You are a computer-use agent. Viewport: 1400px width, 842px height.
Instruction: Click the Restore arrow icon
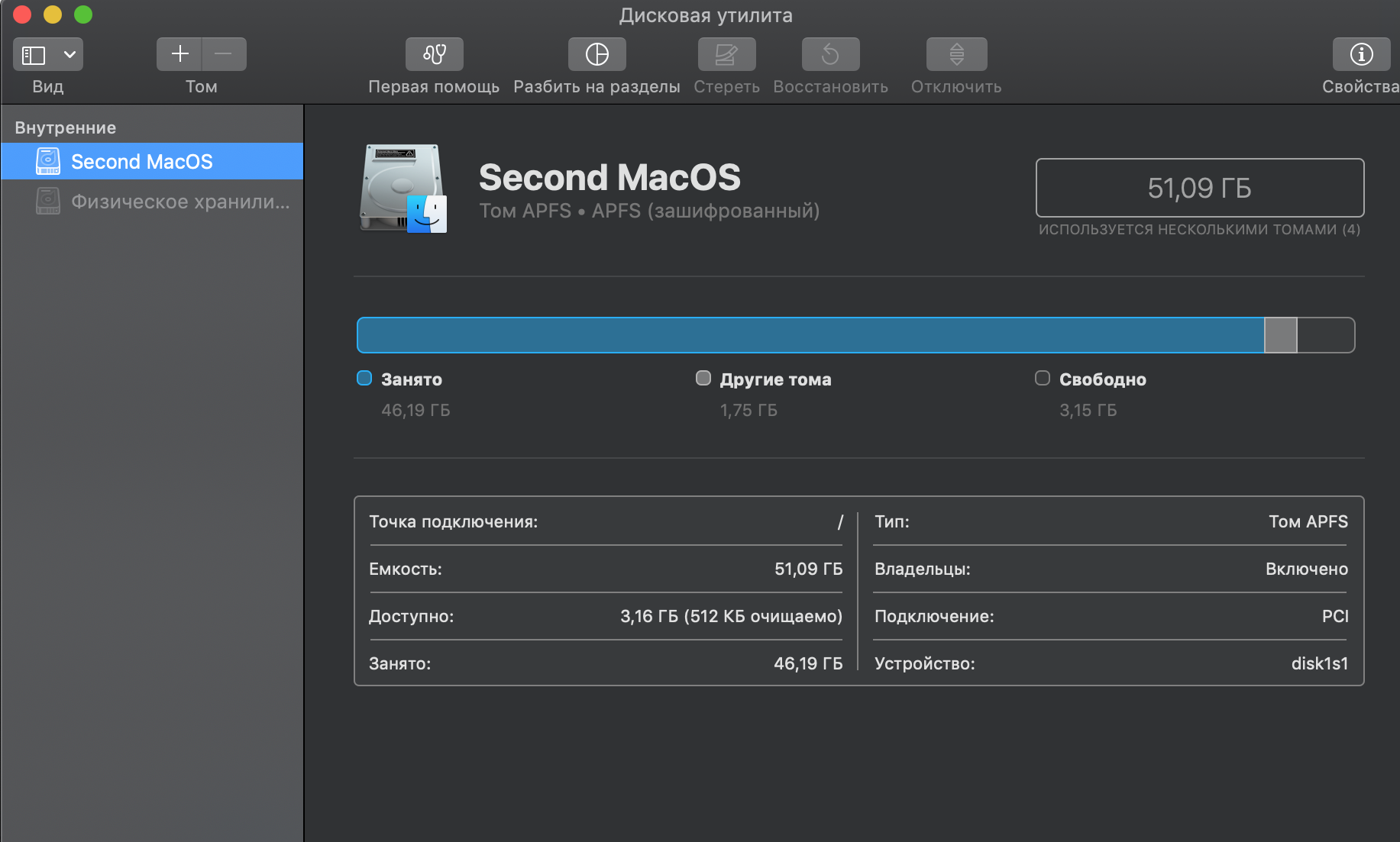coord(830,54)
